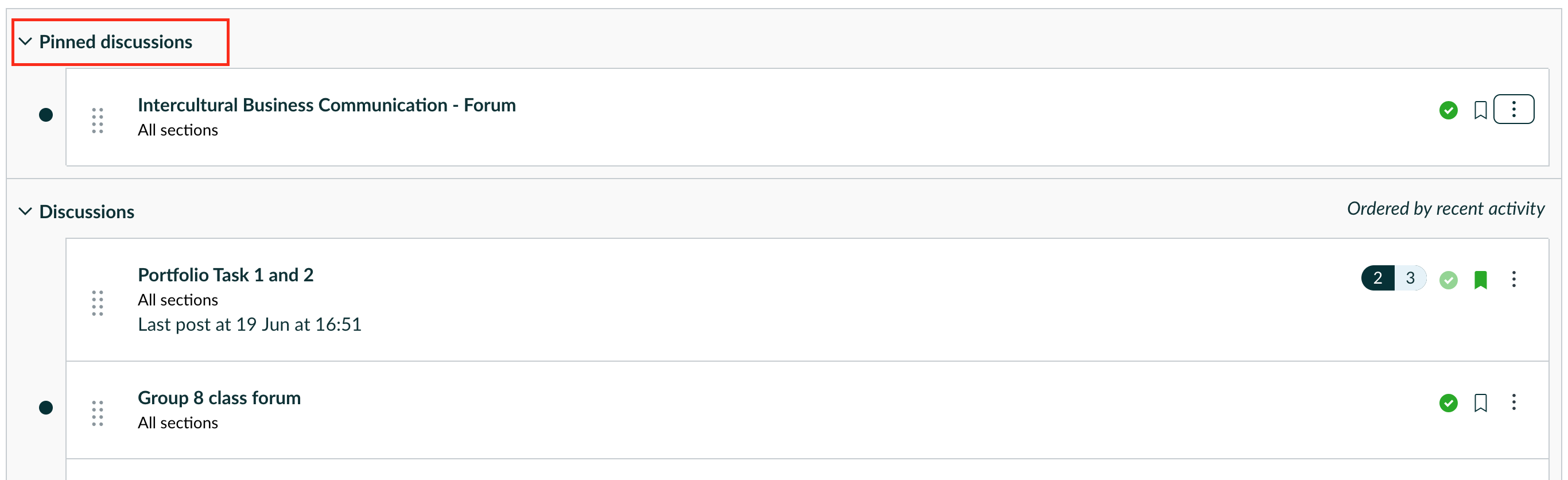Subscribe to Group 8 class forum

click(x=1480, y=402)
